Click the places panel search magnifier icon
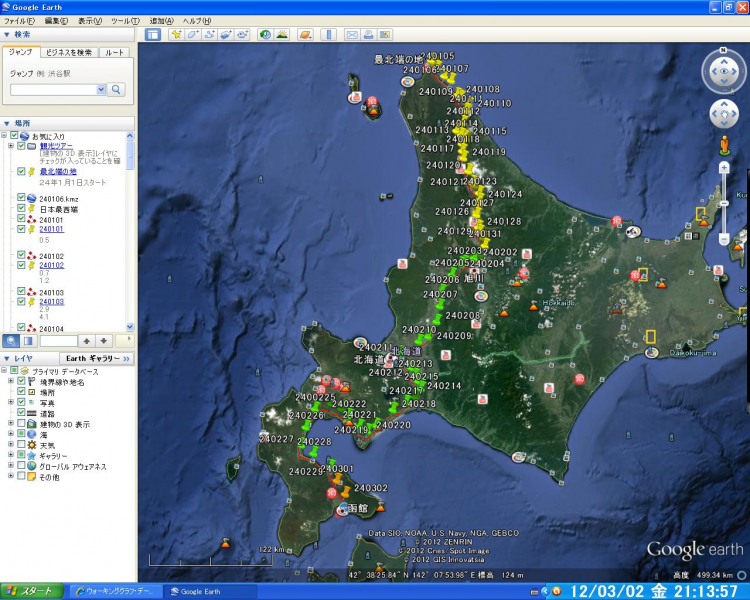750x600 pixels. [x=11, y=341]
